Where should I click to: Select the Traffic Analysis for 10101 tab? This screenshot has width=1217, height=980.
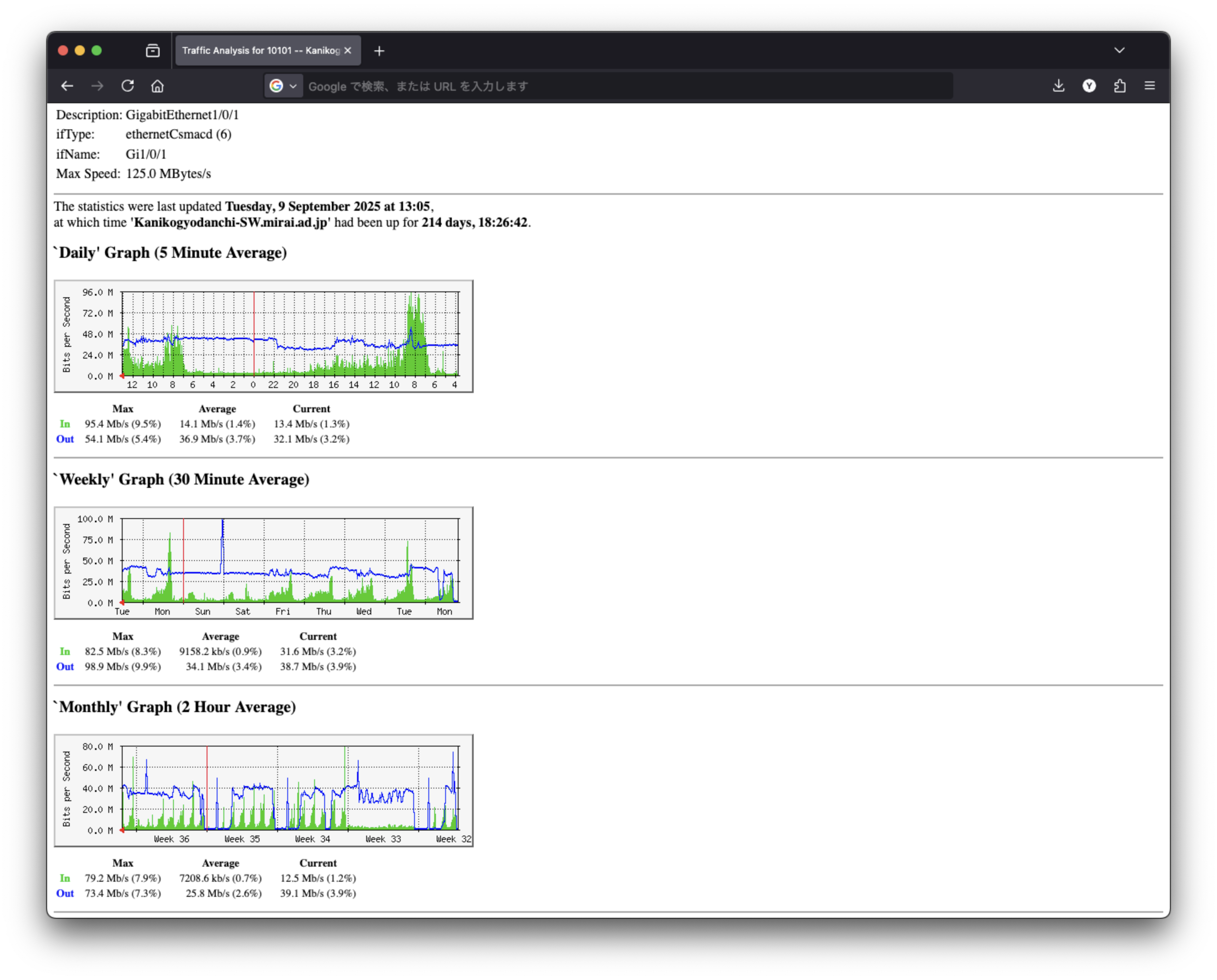point(260,51)
